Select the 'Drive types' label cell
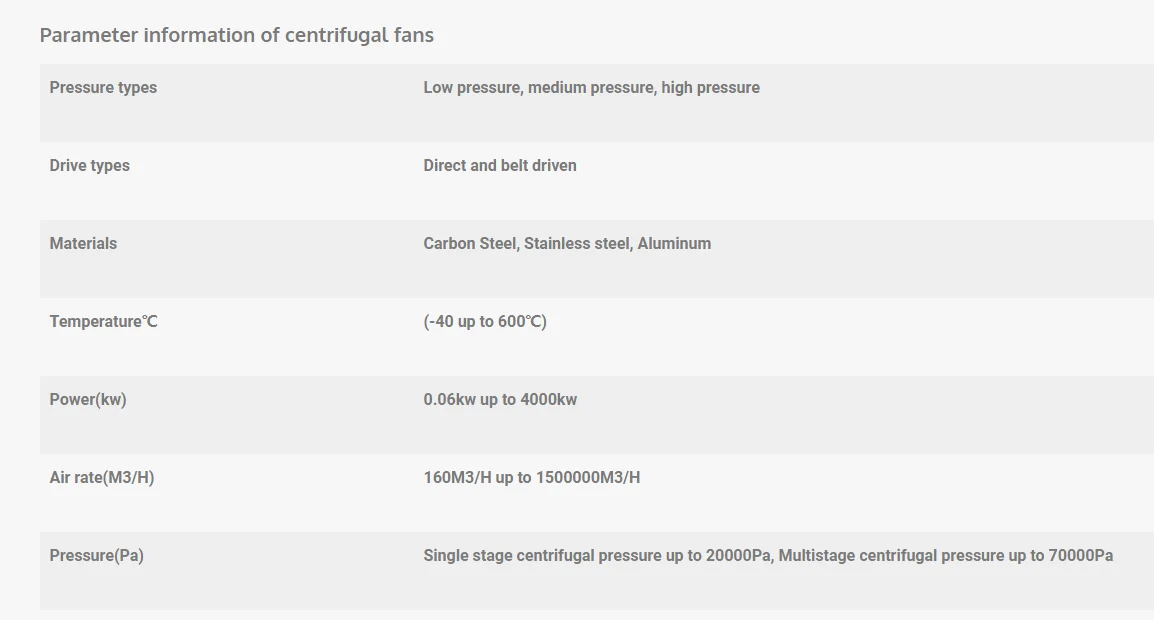Image resolution: width=1154 pixels, height=620 pixels. (89, 166)
